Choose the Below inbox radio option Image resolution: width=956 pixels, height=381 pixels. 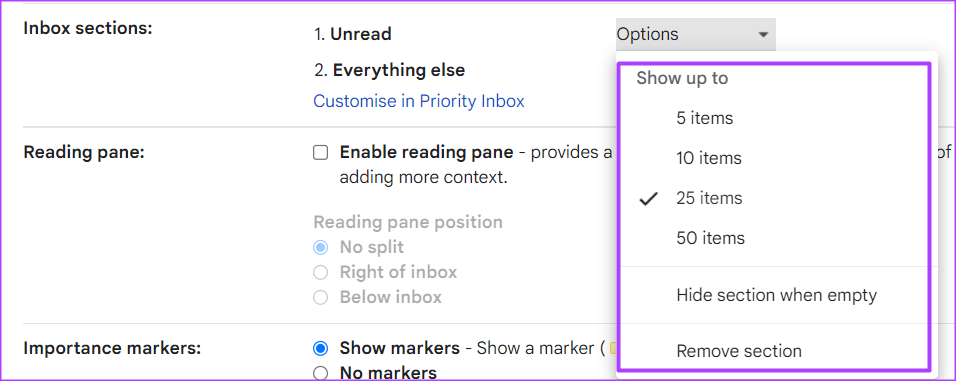[320, 297]
